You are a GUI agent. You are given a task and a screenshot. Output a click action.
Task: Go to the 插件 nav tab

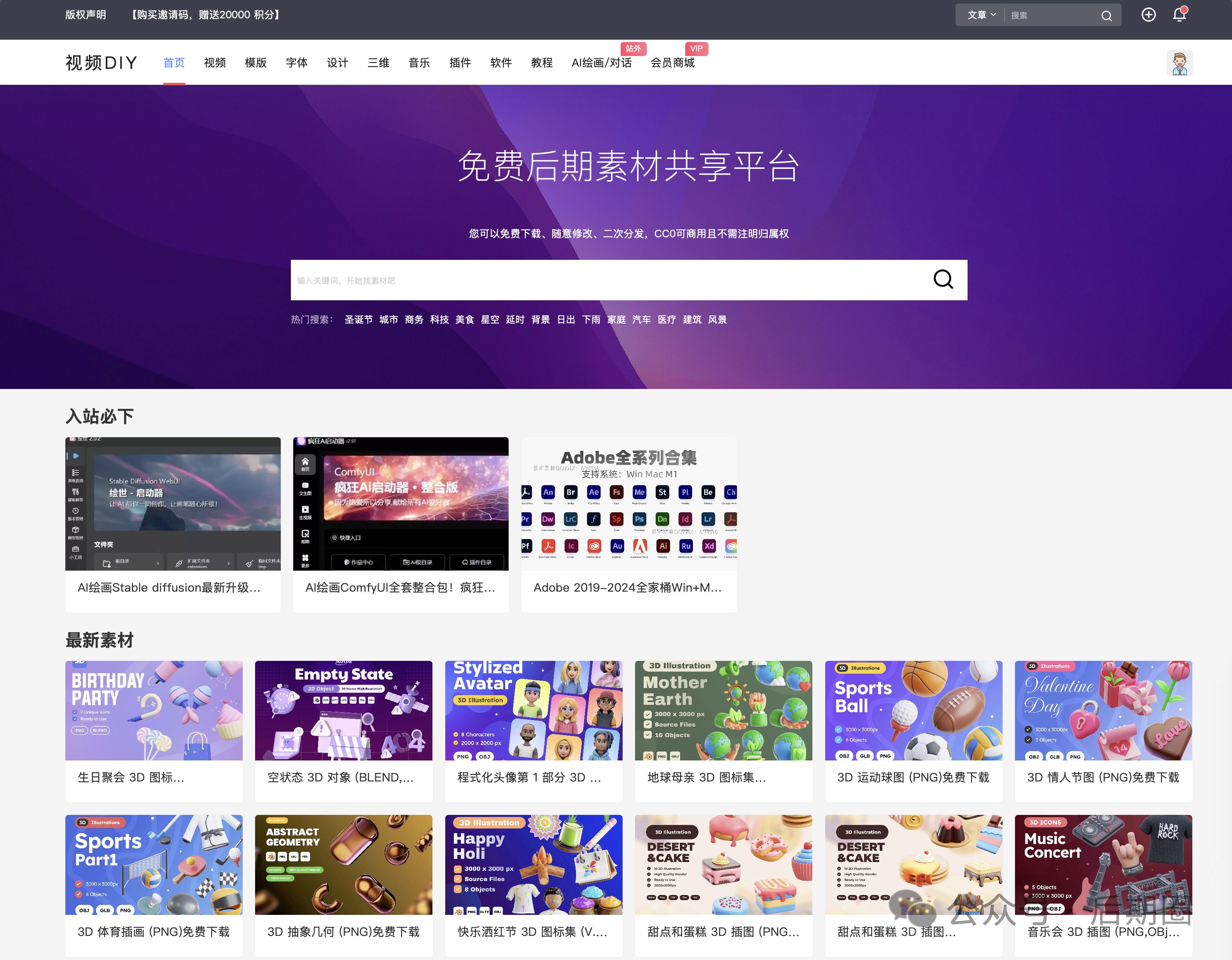(460, 63)
